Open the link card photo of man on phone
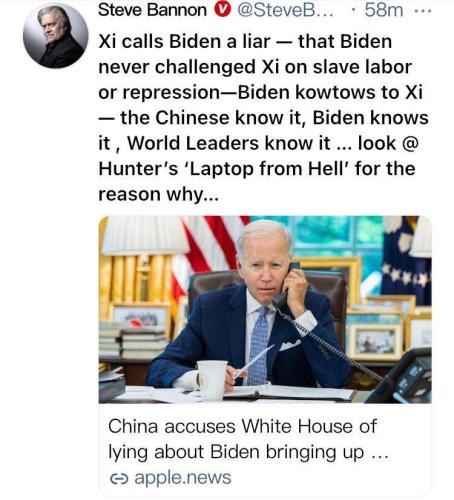454x500 pixels. 265,309
